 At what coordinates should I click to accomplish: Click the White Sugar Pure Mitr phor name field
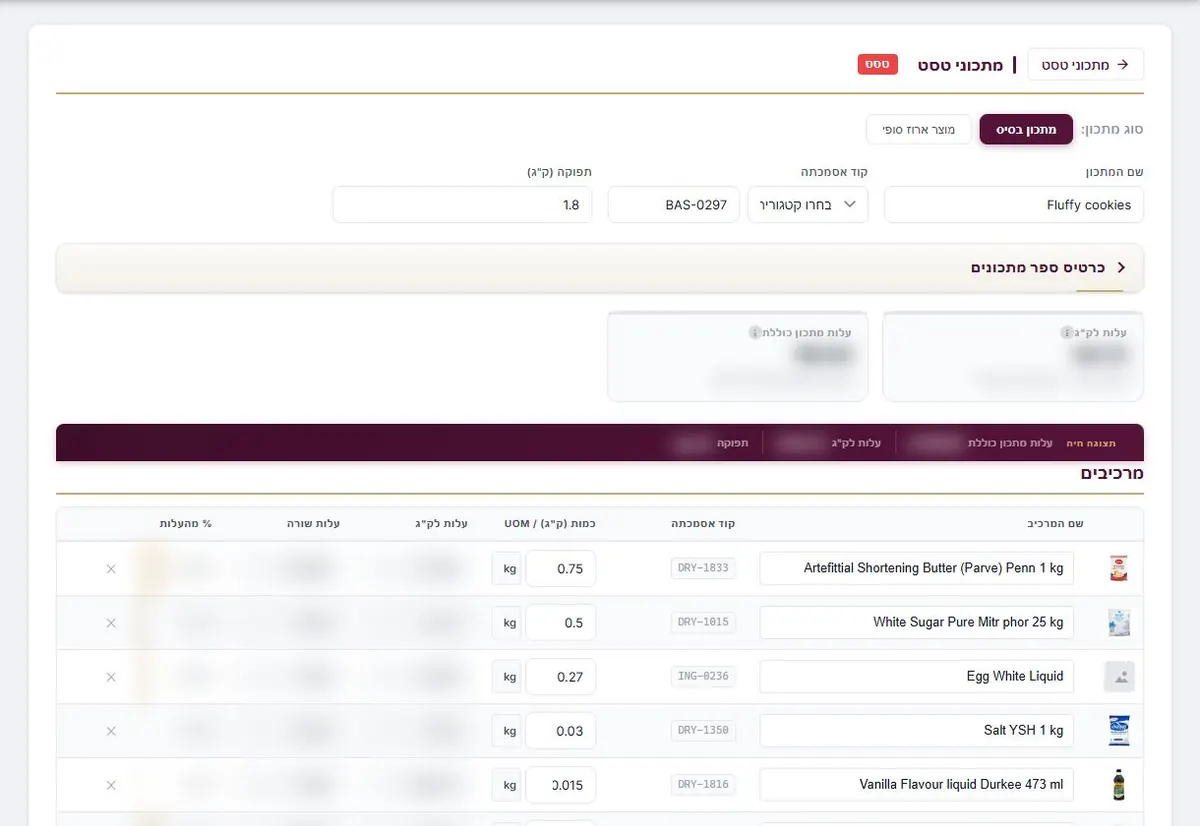click(917, 622)
